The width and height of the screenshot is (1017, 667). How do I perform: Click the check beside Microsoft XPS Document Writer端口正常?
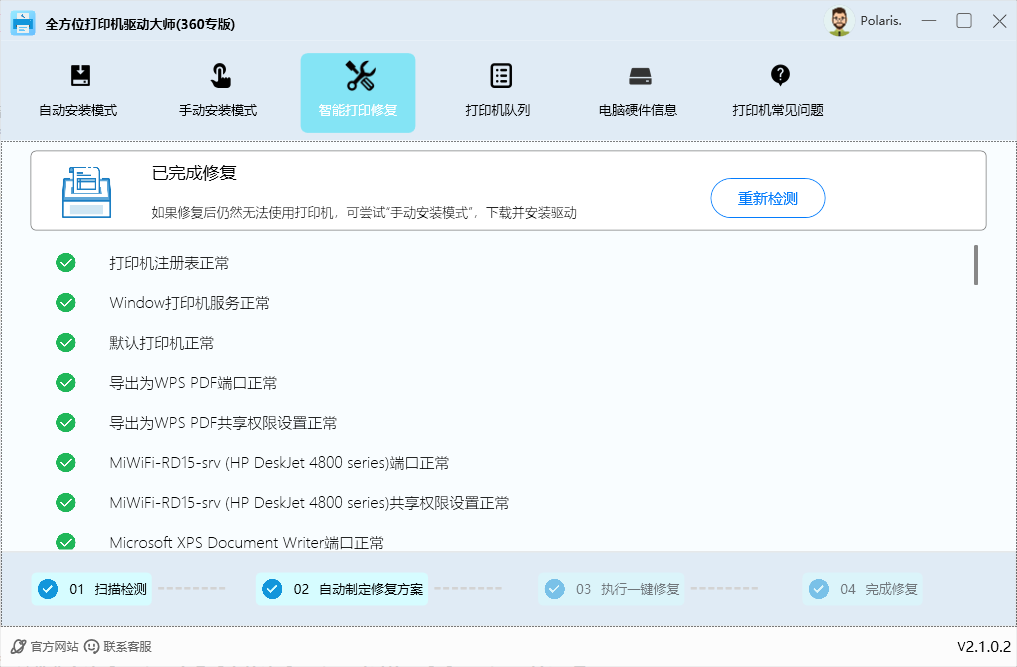(x=66, y=542)
